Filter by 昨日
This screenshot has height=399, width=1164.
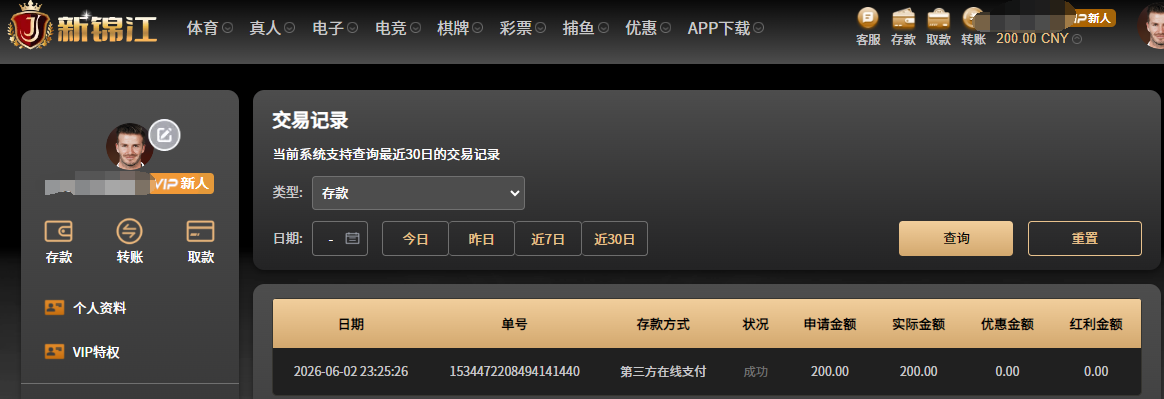[x=482, y=239]
